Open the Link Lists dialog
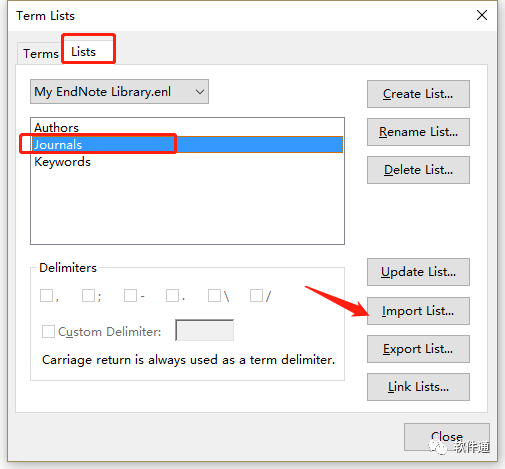The height and width of the screenshot is (469, 505). point(418,387)
